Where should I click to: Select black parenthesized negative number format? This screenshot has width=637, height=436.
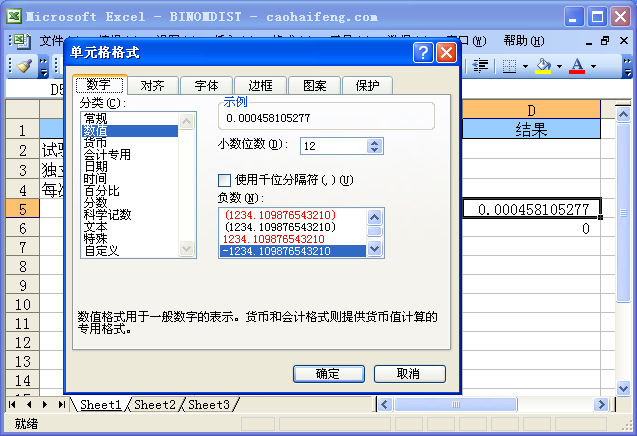coord(292,227)
